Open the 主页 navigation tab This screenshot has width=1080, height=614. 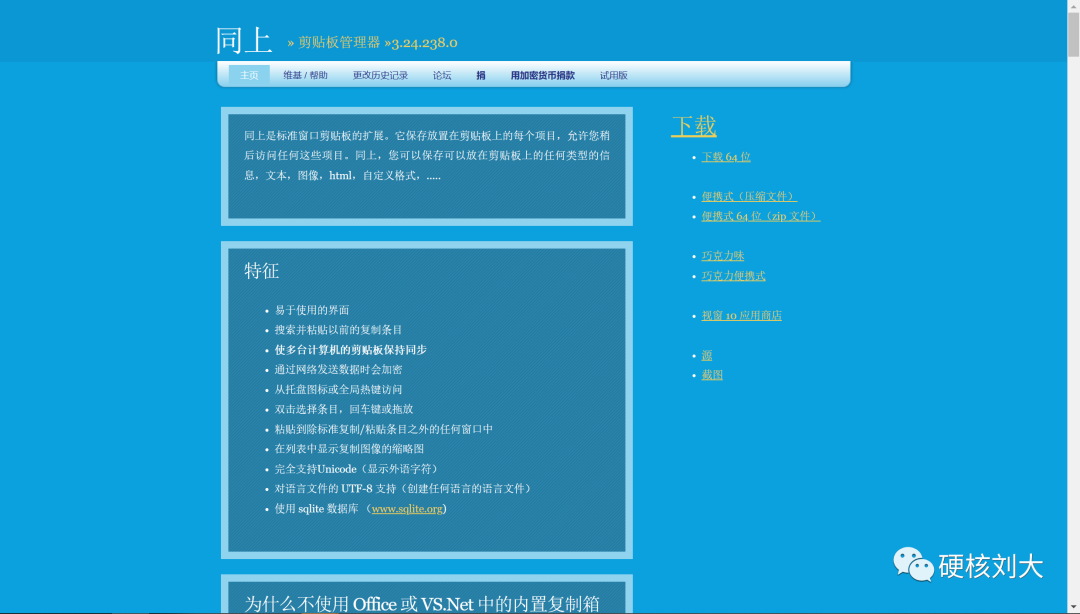(x=249, y=75)
